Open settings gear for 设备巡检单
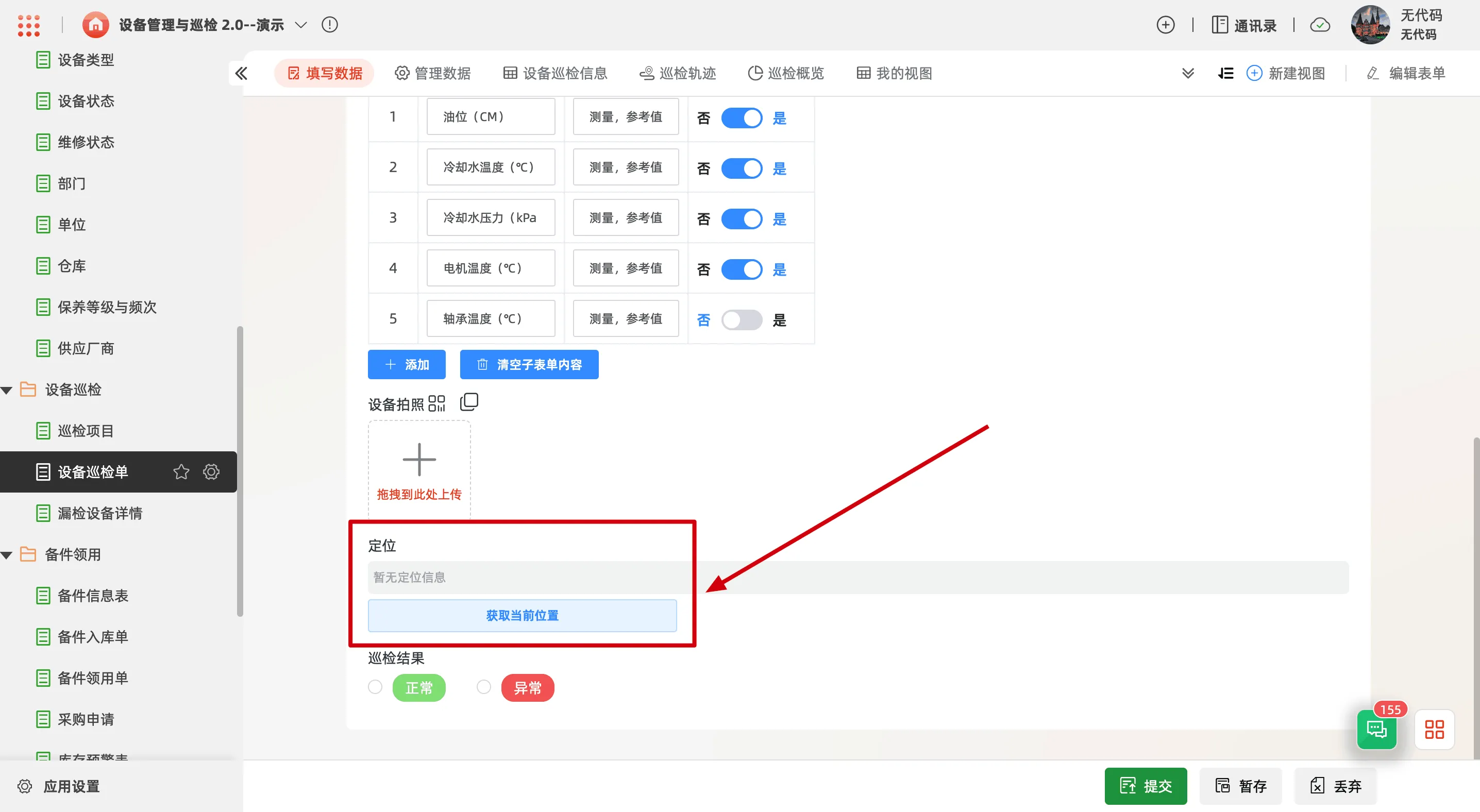Image resolution: width=1480 pixels, height=812 pixels. click(x=211, y=471)
